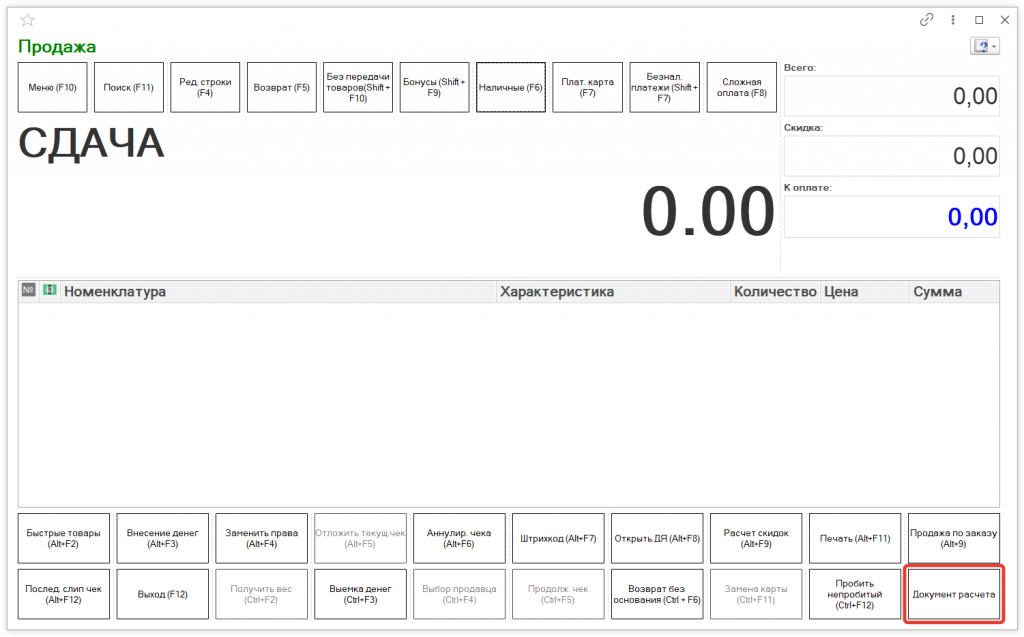The height and width of the screenshot is (637, 1024).
Task: Click the Возврат (F5) button
Action: [x=282, y=88]
